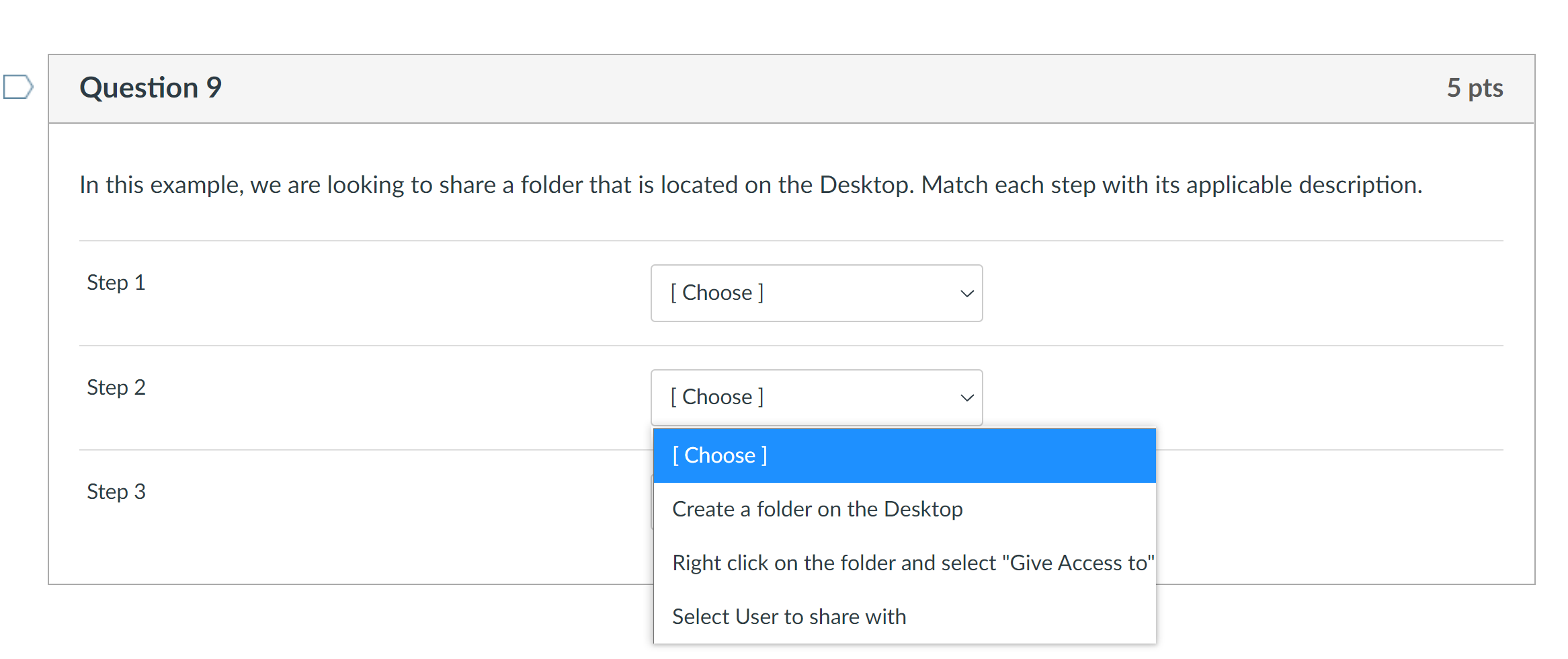Flag Question 9 for review
Screen dimensions: 1568x659
(x=18, y=87)
